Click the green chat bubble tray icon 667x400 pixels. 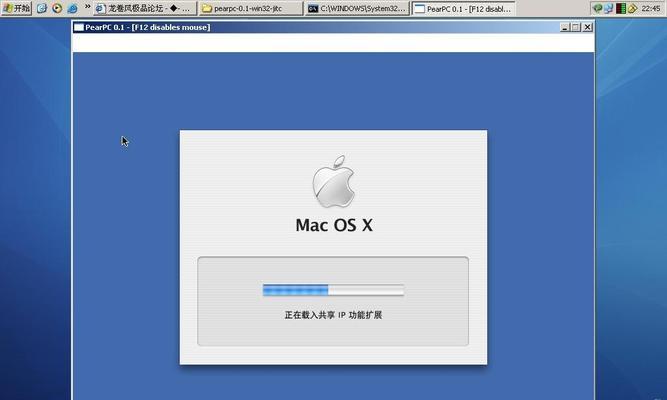pyautogui.click(x=598, y=9)
